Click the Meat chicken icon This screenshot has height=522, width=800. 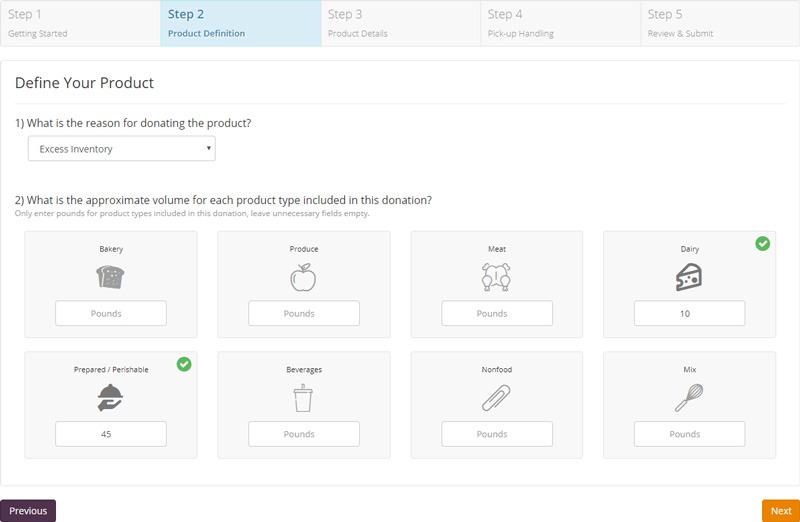(x=496, y=277)
